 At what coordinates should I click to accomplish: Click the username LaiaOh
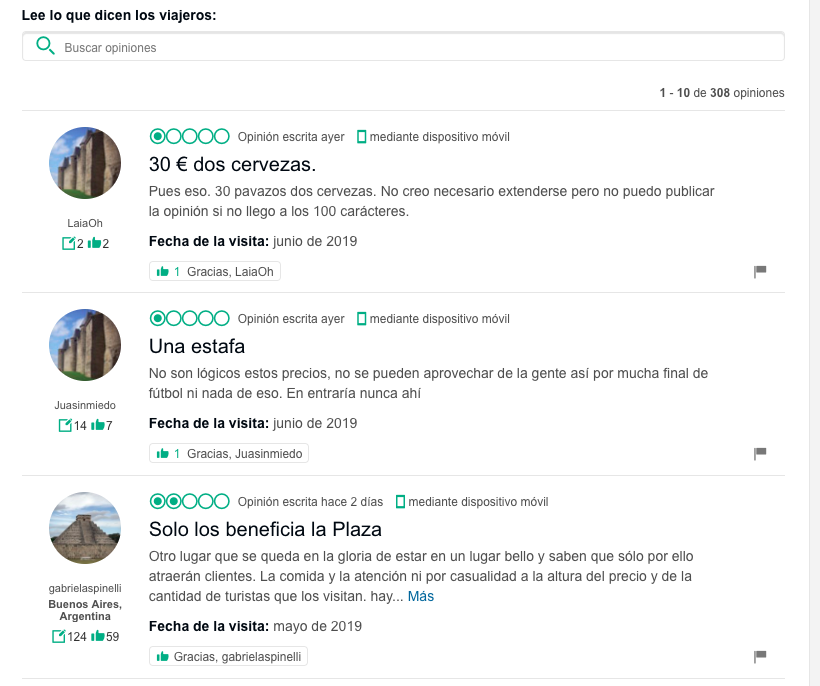point(85,223)
